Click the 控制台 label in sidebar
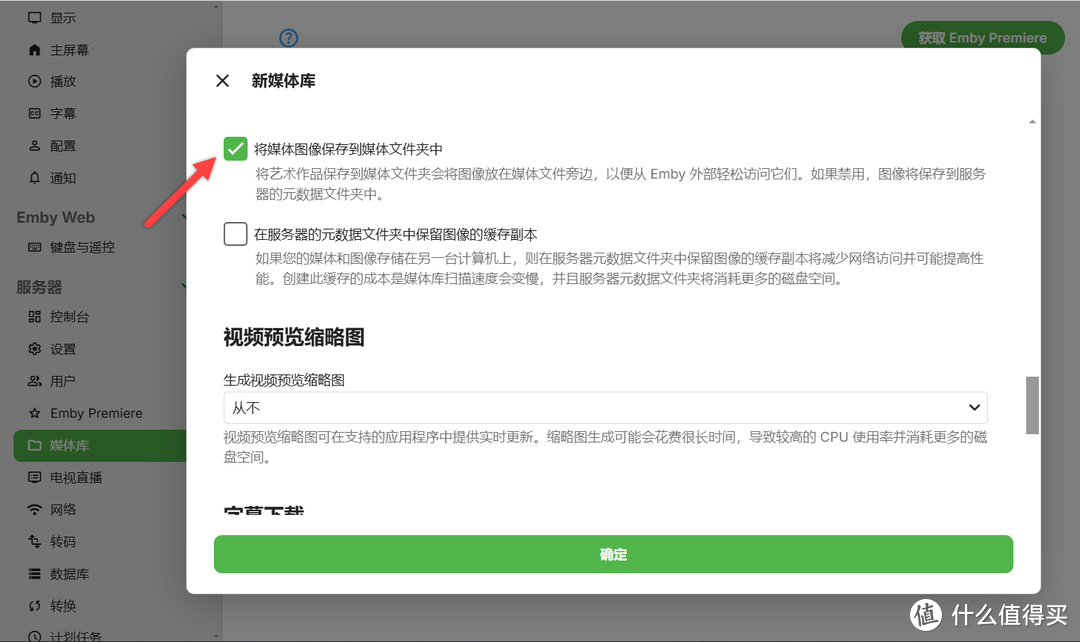Image resolution: width=1080 pixels, height=642 pixels. pos(70,317)
